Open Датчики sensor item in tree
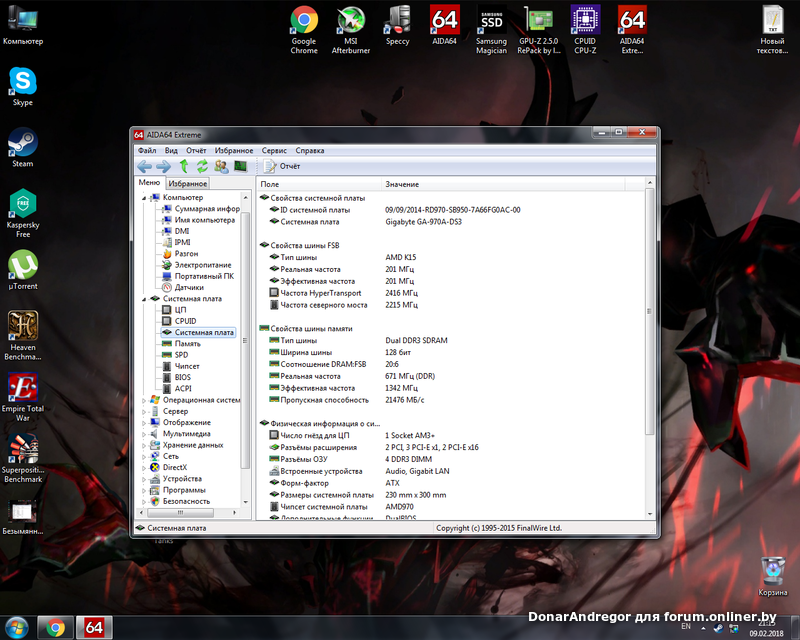This screenshot has width=800, height=640. [x=188, y=287]
